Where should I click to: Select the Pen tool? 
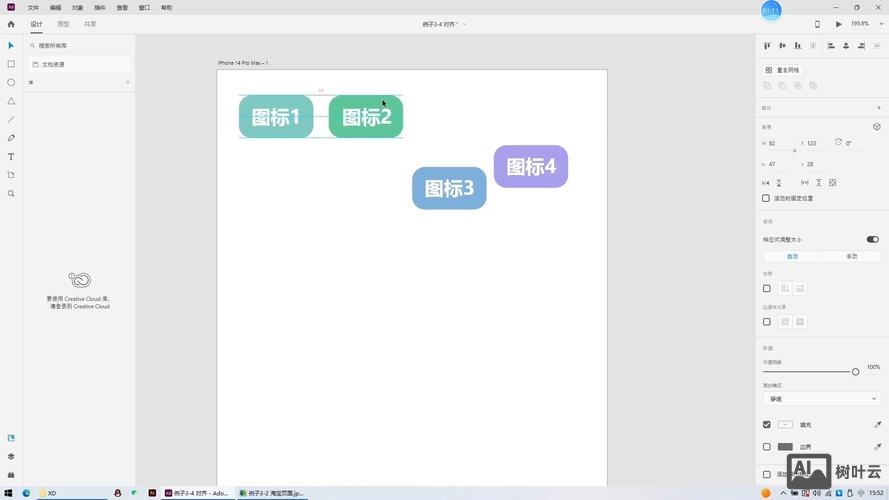click(11, 138)
